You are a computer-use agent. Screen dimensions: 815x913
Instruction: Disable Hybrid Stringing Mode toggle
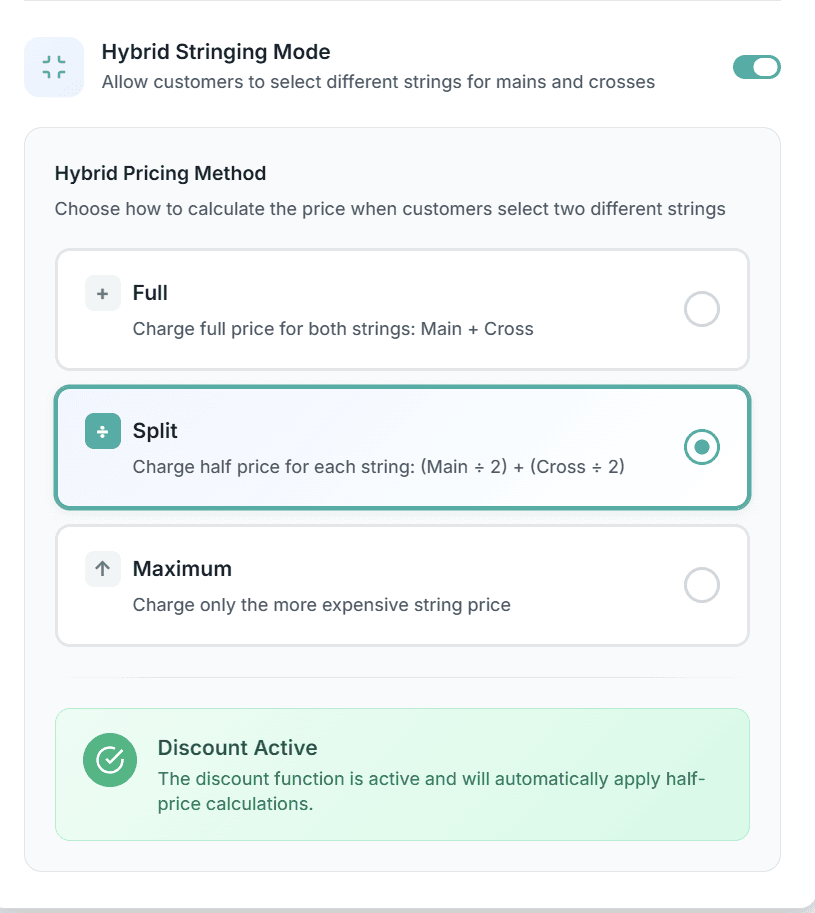click(757, 66)
